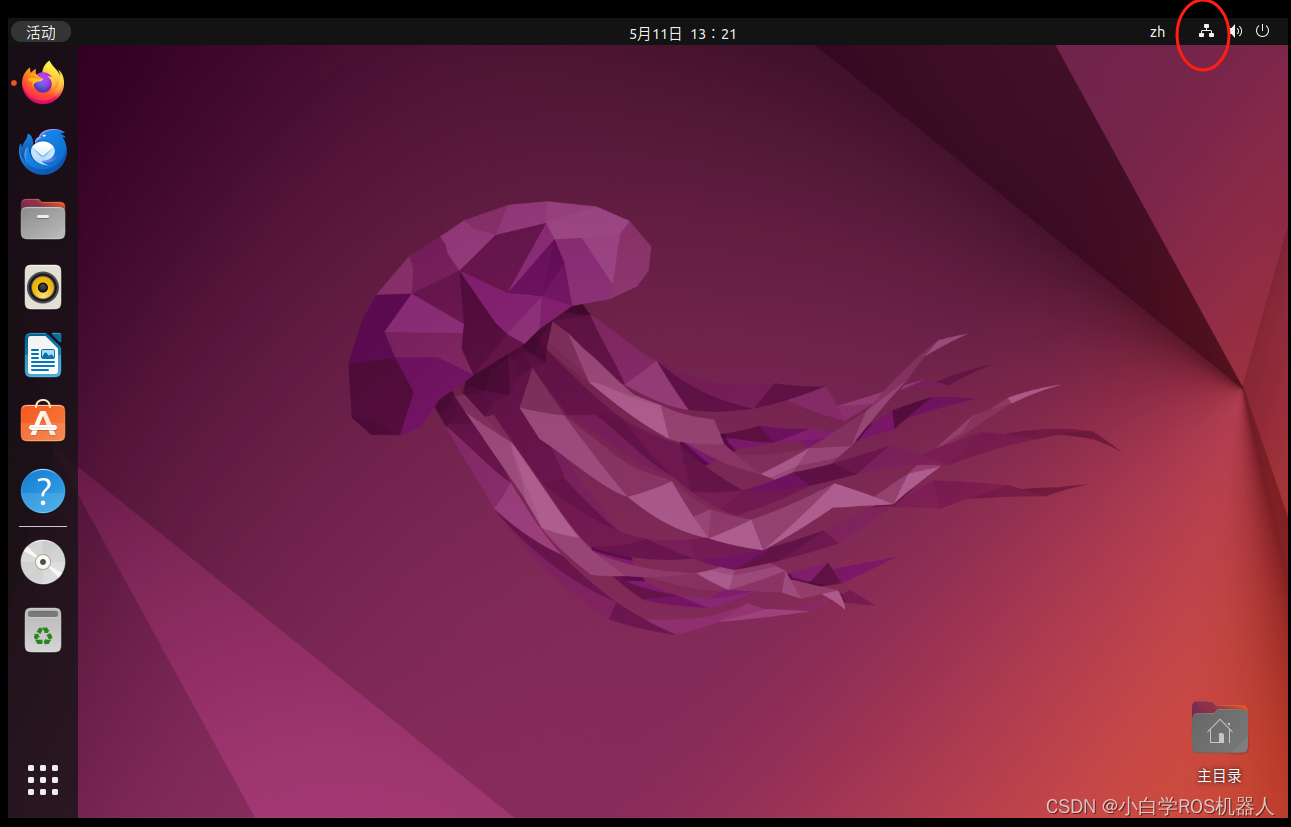
Task: Launch Firefox from the dock
Action: pyautogui.click(x=43, y=83)
